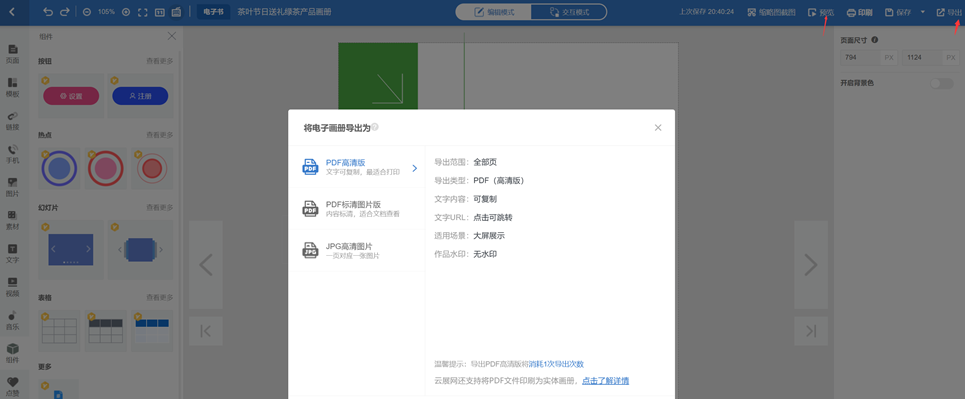Close the 组件 components panel
Screen dimensions: 965x399
pyautogui.click(x=172, y=36)
